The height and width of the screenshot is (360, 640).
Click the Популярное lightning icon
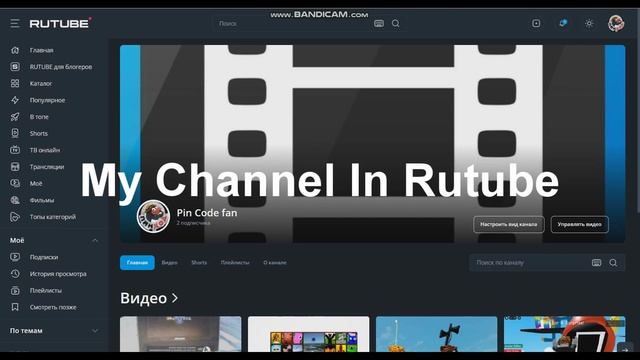pyautogui.click(x=15, y=100)
